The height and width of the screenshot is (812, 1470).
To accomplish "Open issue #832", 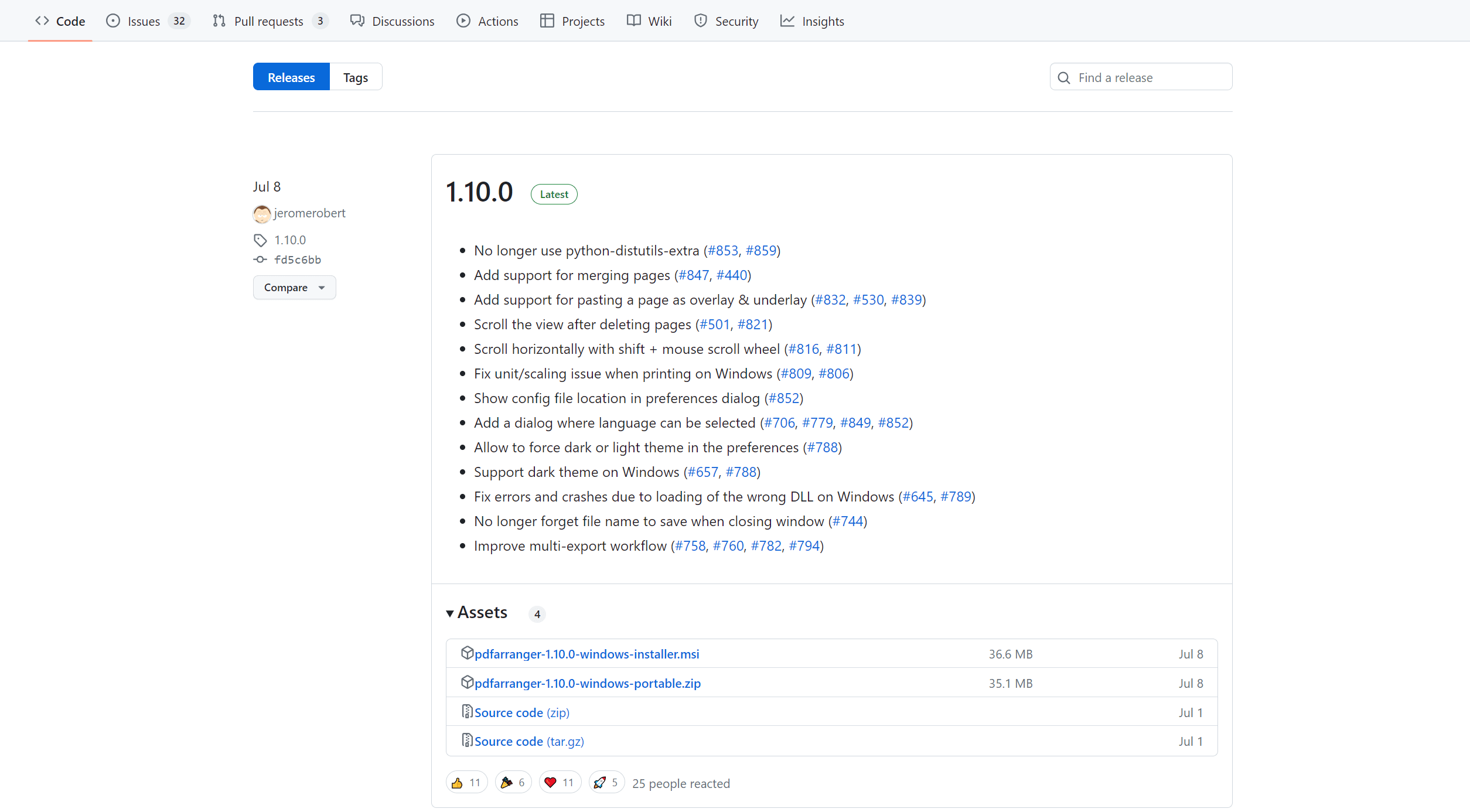I will pos(831,300).
